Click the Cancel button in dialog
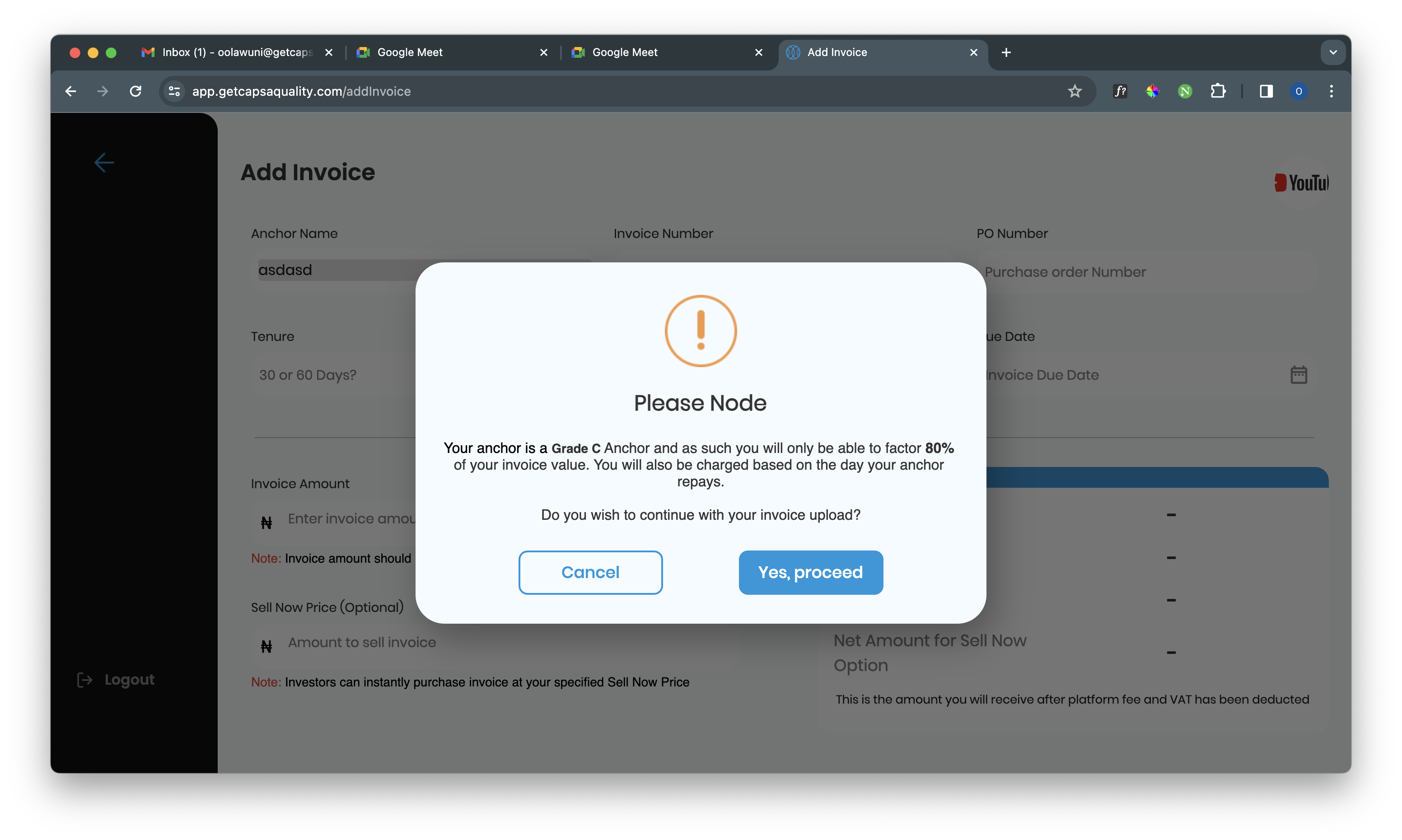 [590, 572]
